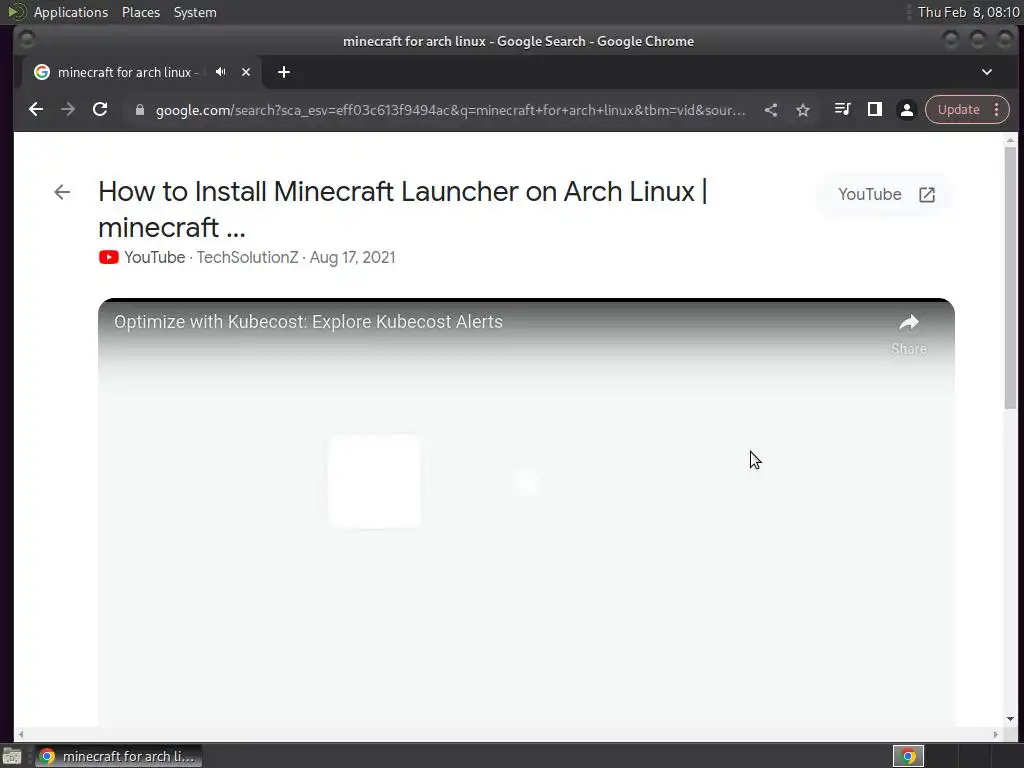The height and width of the screenshot is (768, 1024).
Task: Click the scroll down arrow
Action: 1010,719
